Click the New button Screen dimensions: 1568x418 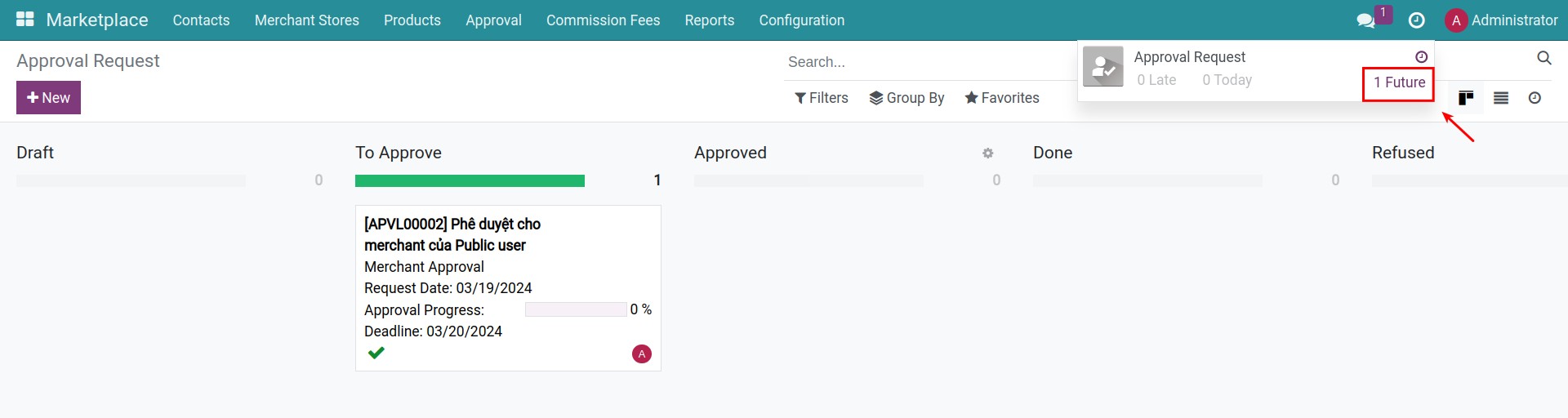point(48,98)
